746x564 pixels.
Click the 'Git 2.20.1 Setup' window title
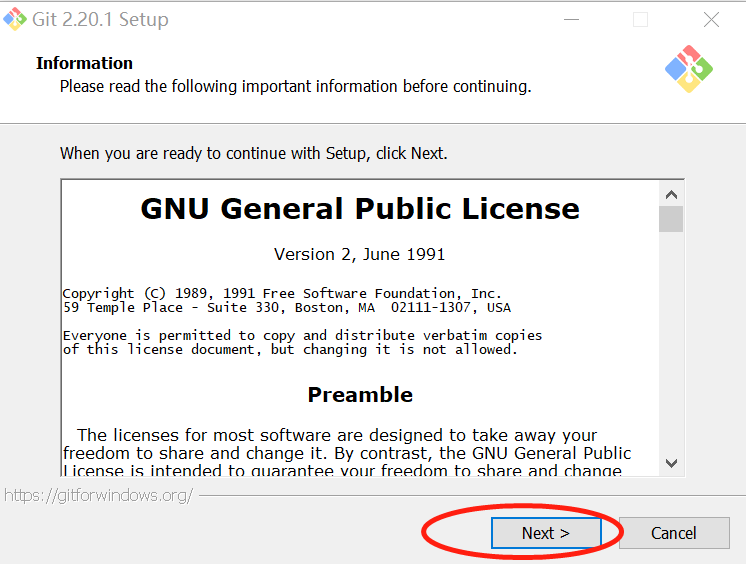(x=100, y=20)
